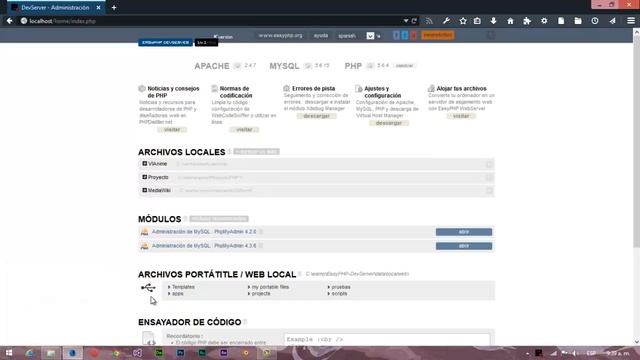640x360 pixels.
Task: Open the PhpMyAdmin 4.2.0 module link
Action: point(204,231)
